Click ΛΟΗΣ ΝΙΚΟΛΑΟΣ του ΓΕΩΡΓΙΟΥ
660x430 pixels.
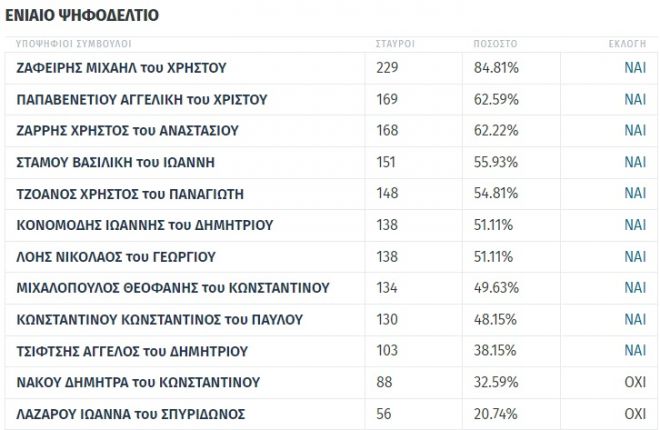116,257
